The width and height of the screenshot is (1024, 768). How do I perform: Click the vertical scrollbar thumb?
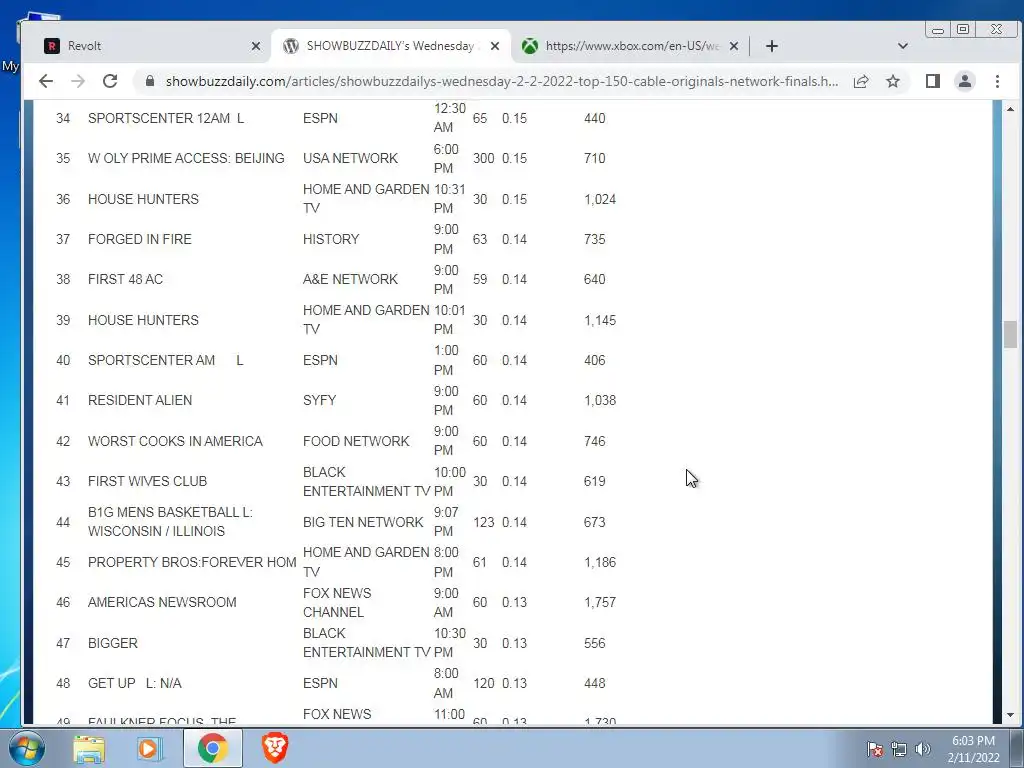1010,334
